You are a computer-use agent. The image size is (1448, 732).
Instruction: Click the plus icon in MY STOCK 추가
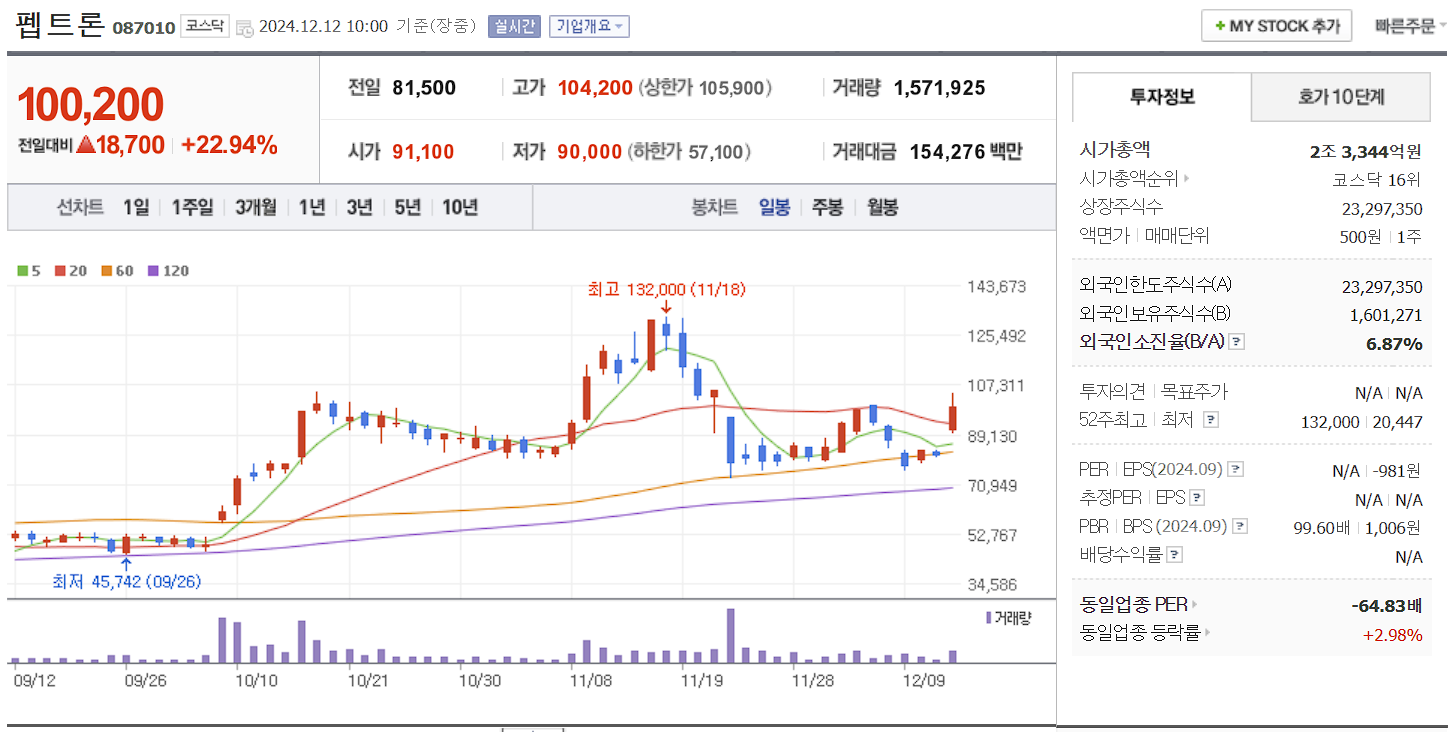point(1218,25)
